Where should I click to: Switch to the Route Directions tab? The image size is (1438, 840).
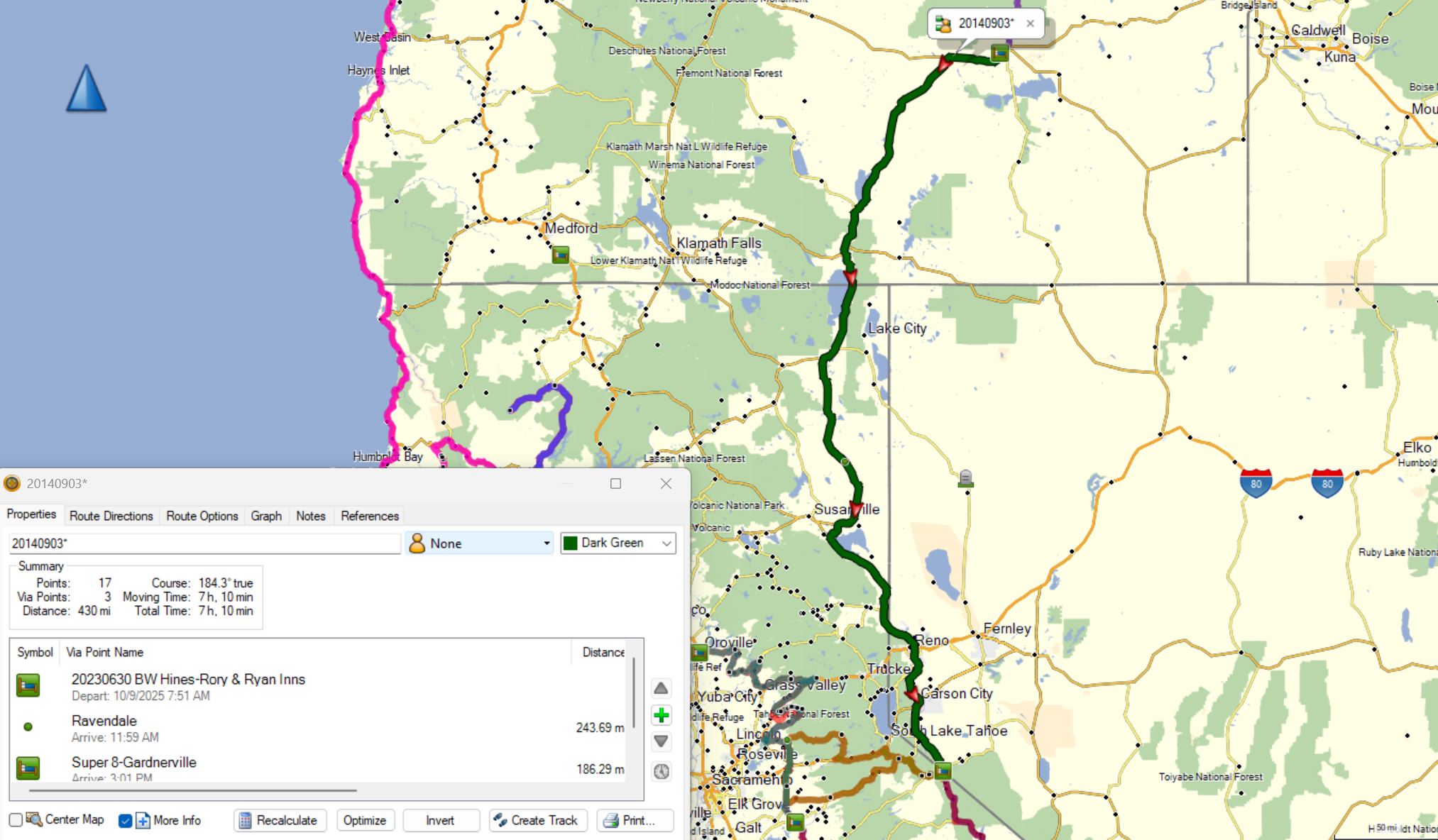[111, 516]
